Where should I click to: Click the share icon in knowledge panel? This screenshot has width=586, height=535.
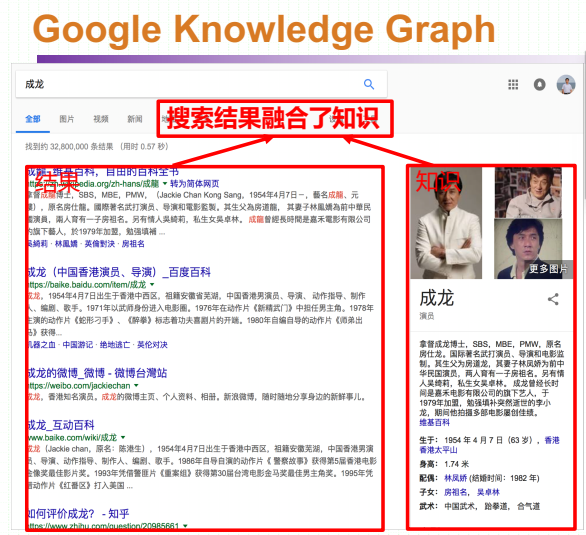[553, 299]
